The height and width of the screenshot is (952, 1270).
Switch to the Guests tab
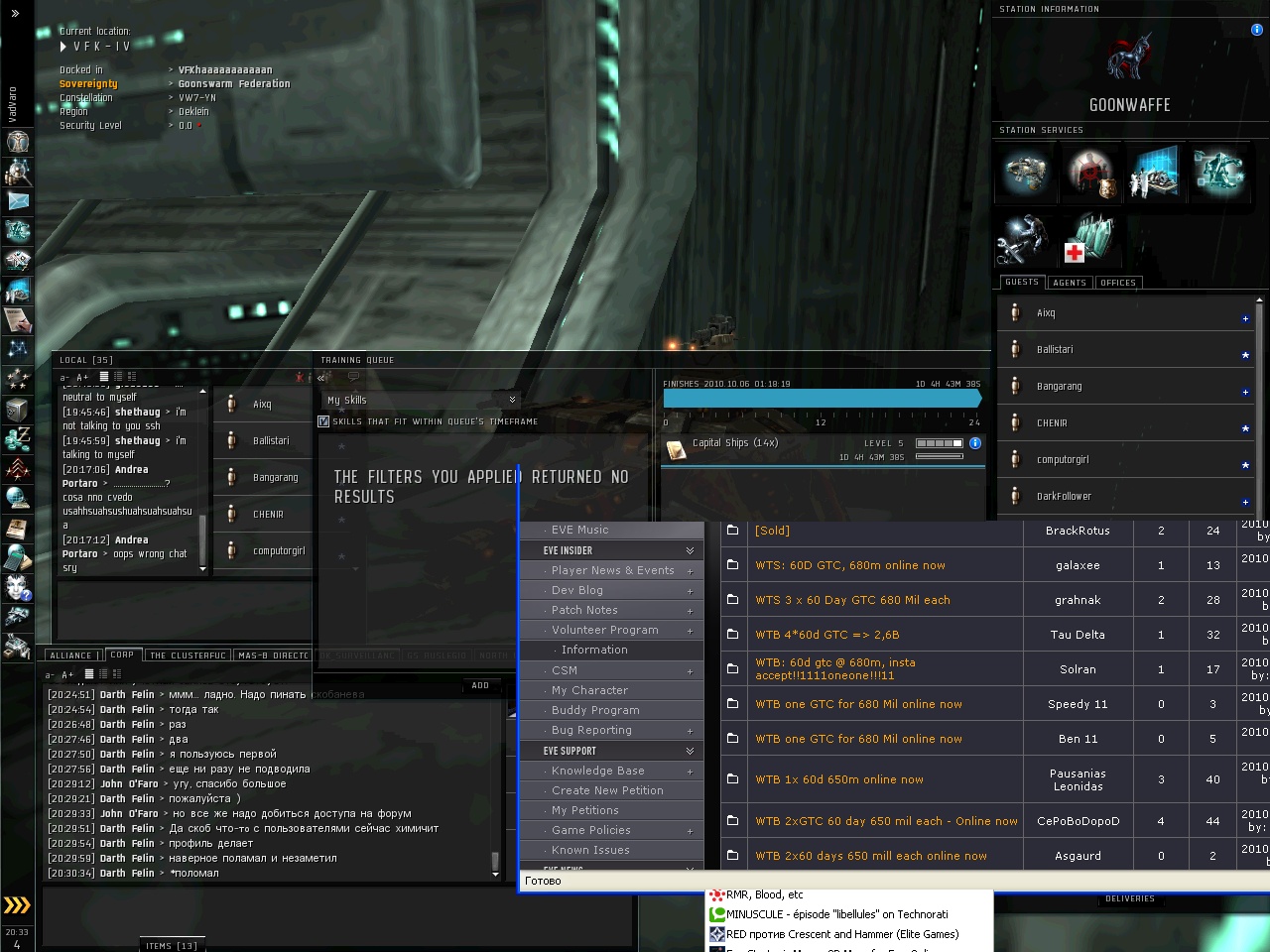click(1022, 282)
